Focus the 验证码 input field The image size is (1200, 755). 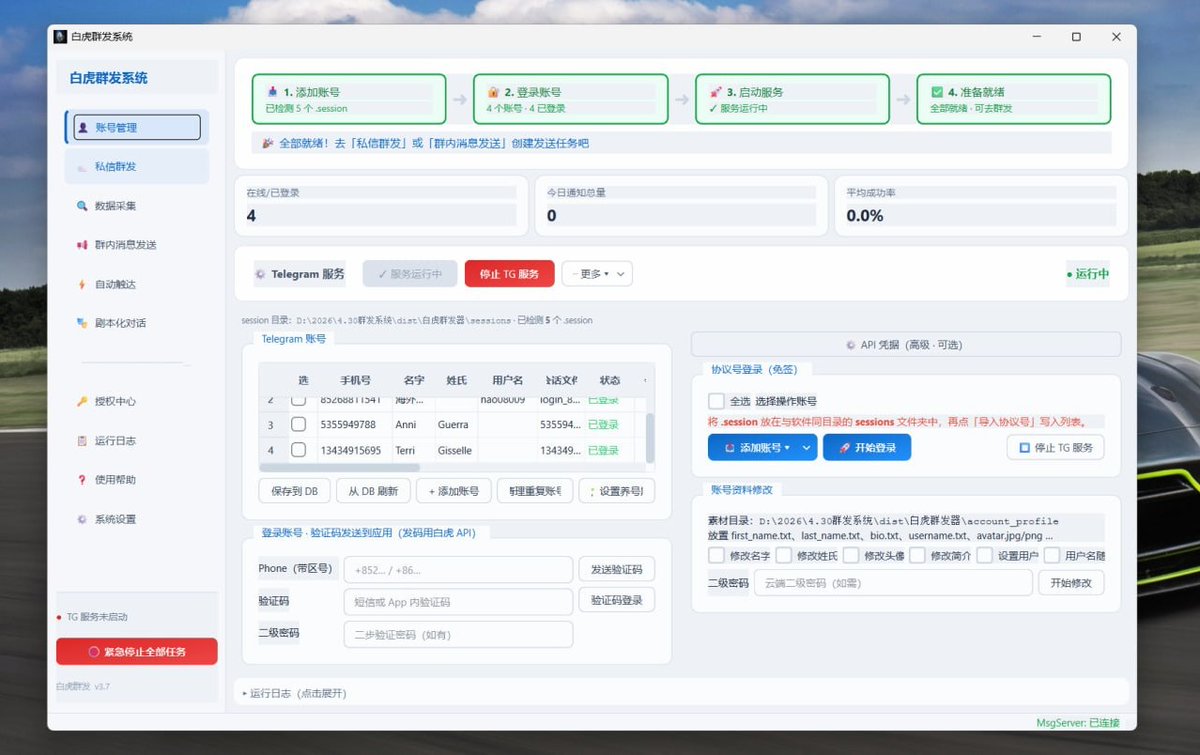click(x=458, y=602)
